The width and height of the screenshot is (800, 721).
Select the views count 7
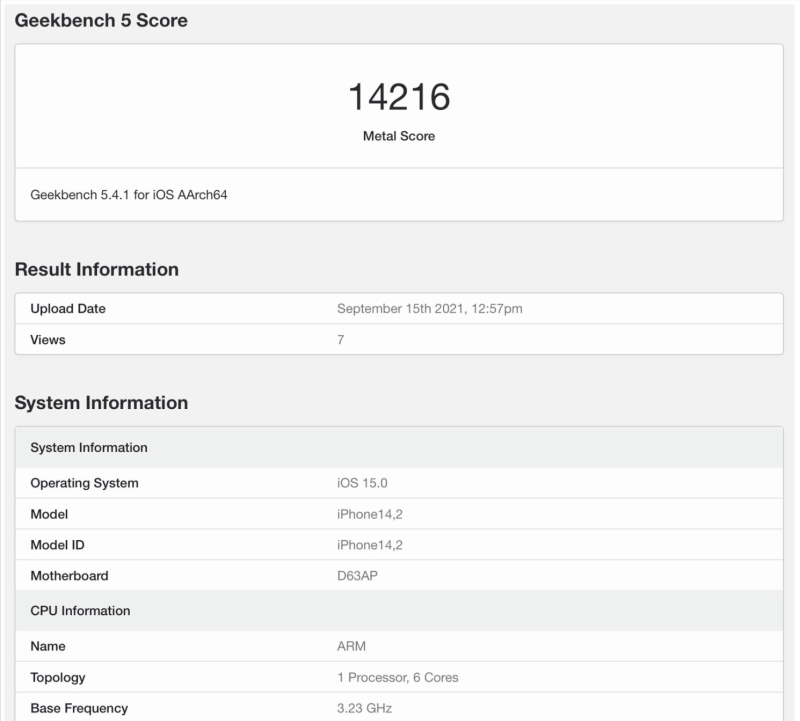340,340
